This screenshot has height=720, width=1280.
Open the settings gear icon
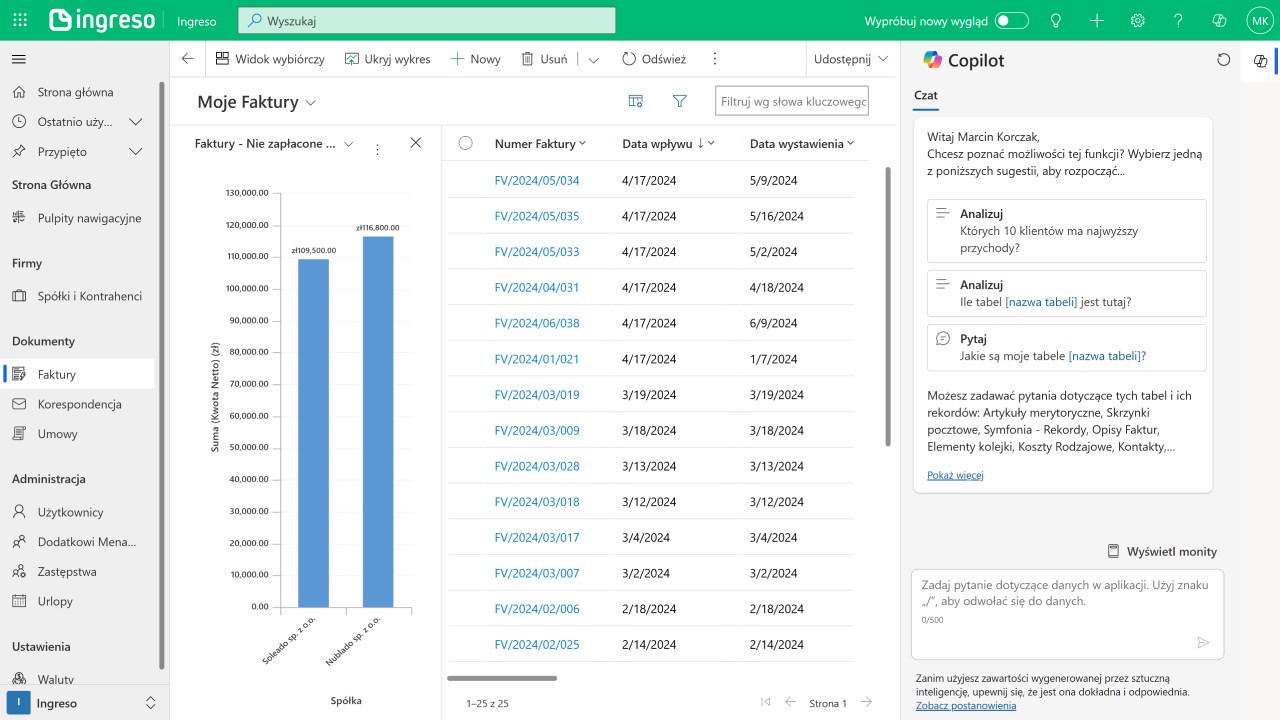pyautogui.click(x=1137, y=20)
